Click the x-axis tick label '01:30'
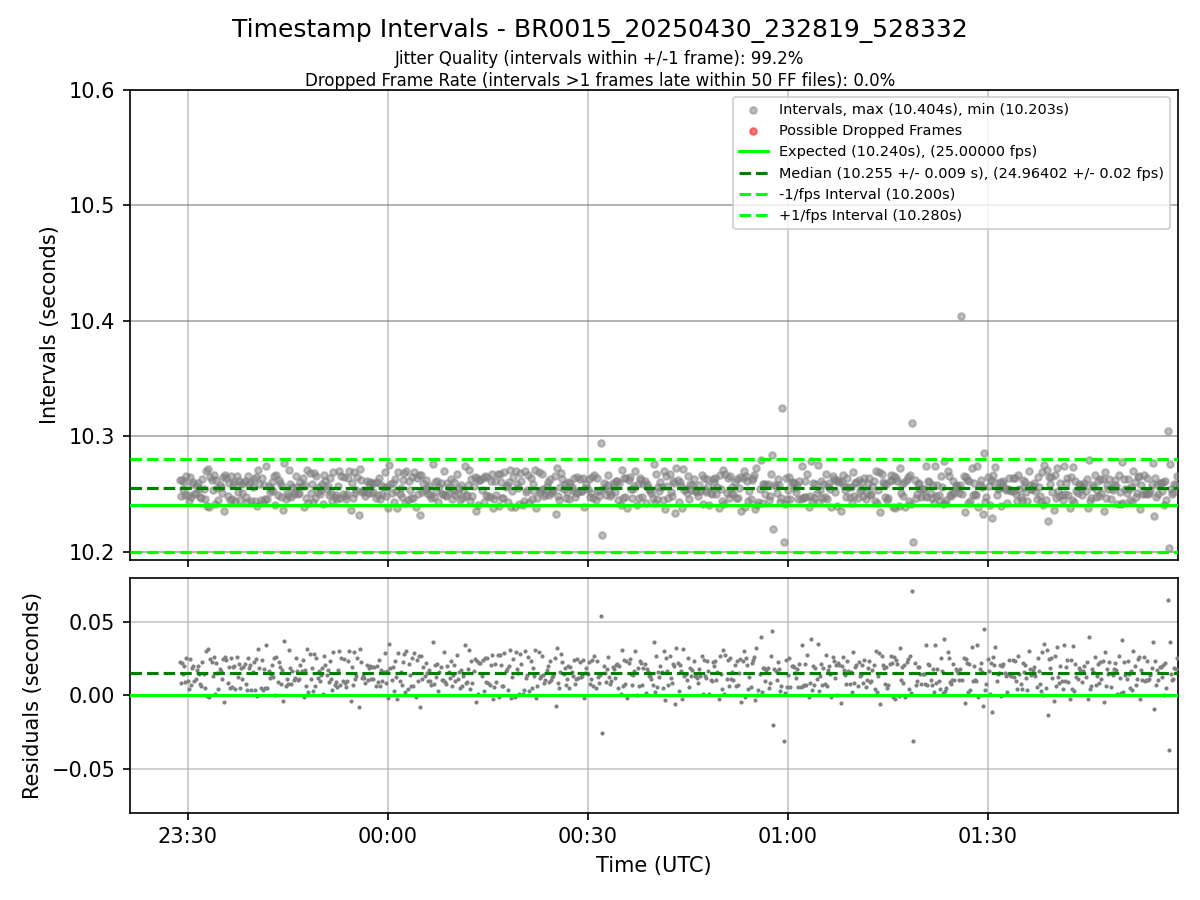 coord(988,835)
